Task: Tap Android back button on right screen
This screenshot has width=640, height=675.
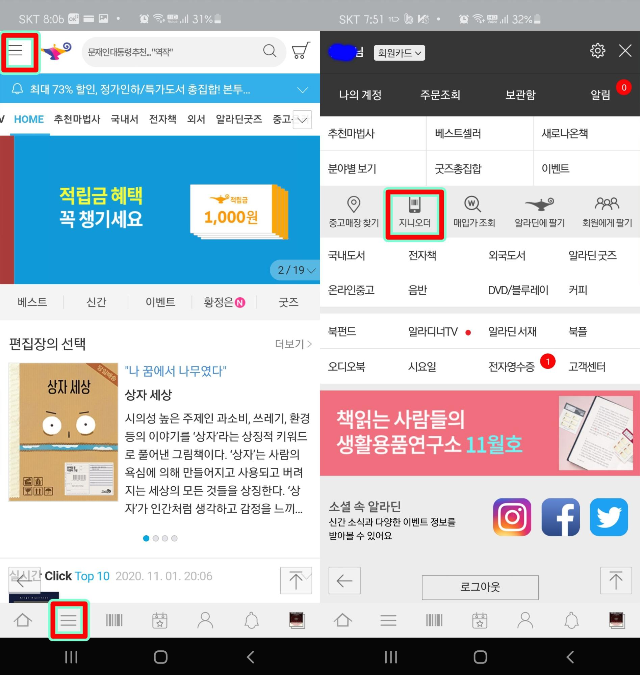Action: click(570, 657)
